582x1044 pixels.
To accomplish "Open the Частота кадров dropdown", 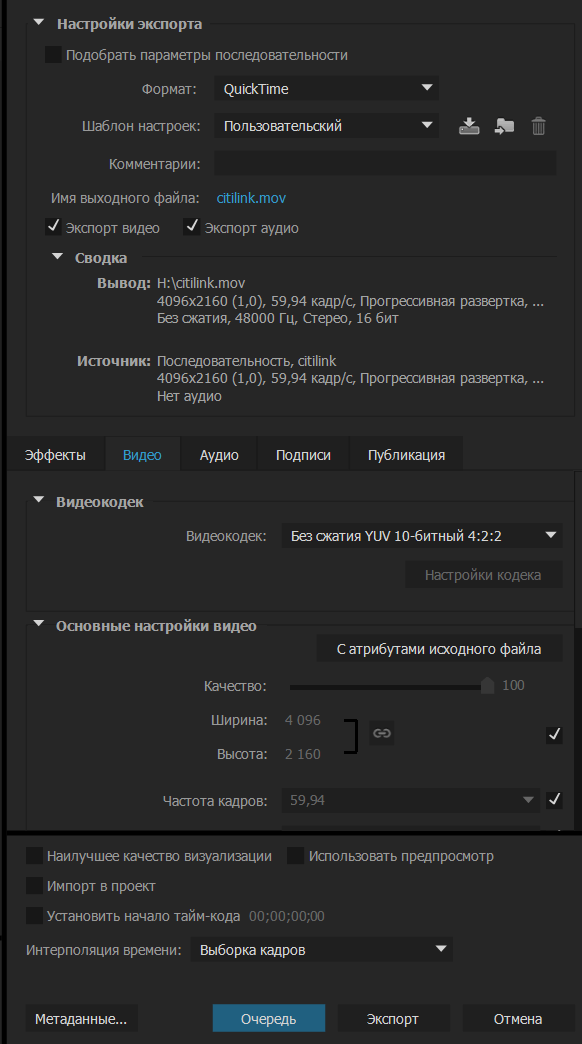I will click(411, 800).
